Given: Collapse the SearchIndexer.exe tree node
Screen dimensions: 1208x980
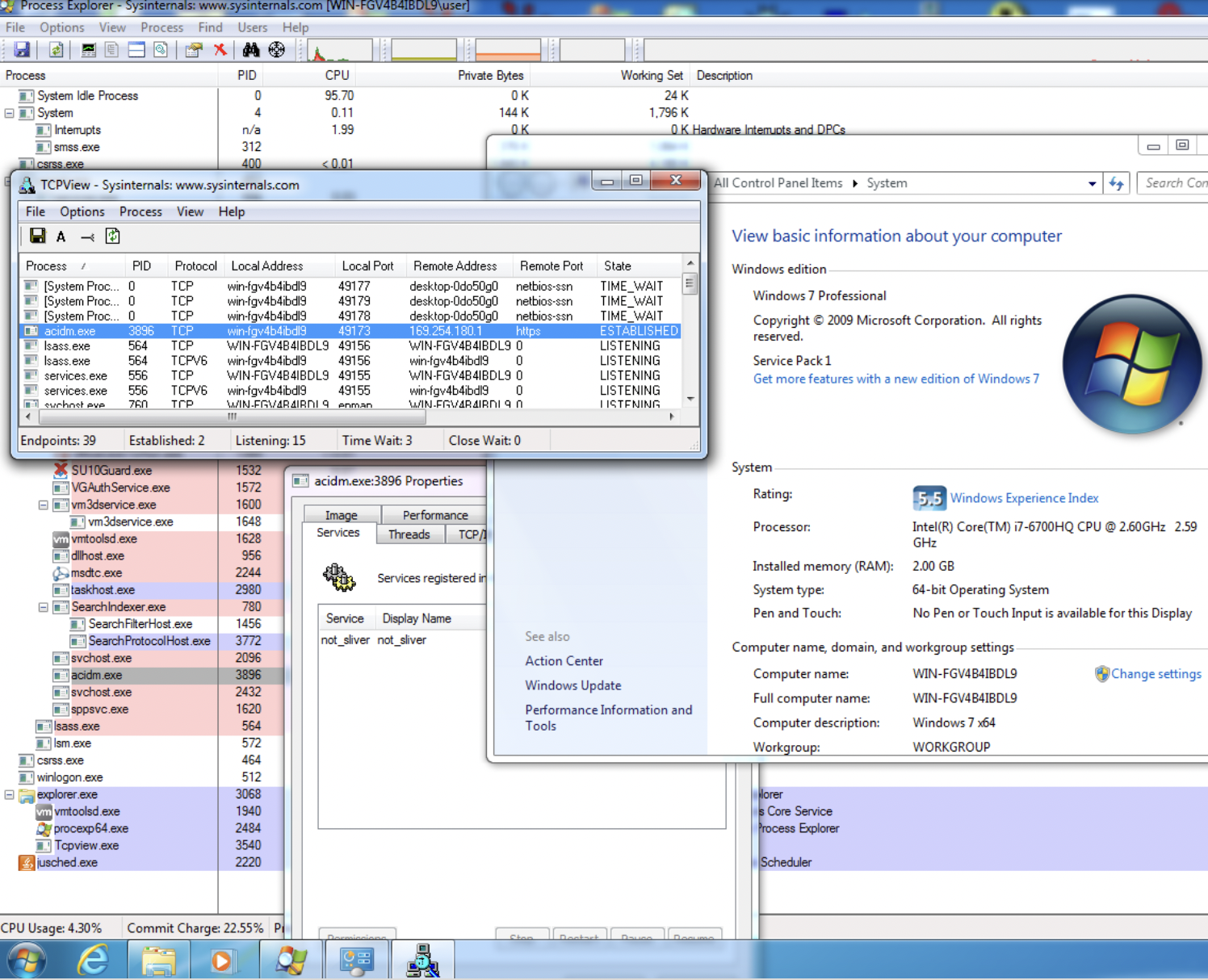Looking at the screenshot, I should [x=44, y=607].
